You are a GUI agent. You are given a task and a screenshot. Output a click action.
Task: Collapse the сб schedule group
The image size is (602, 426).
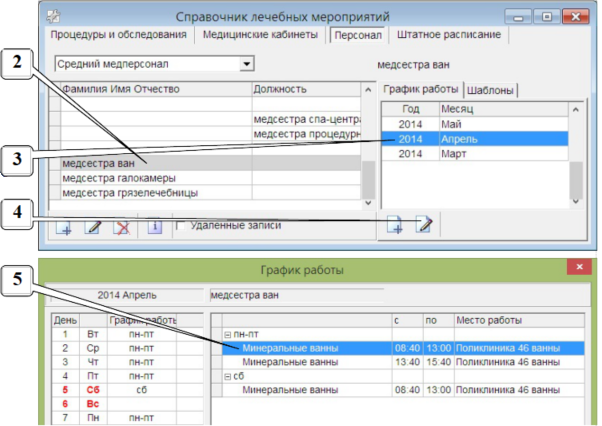(228, 375)
